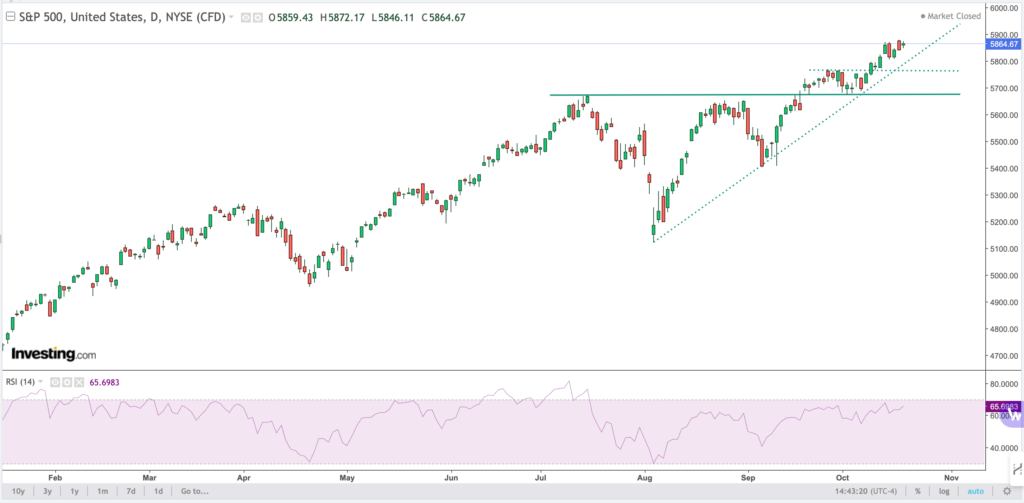Open the S&P 500 symbol dropdown arrow

tap(232, 18)
